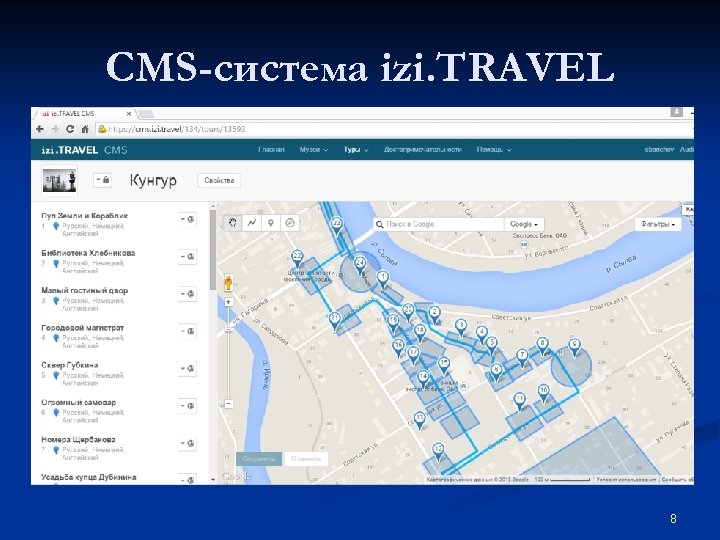The image size is (720, 540).
Task: Open actions dropdown for Сквер Губкина
Action: coord(187,368)
